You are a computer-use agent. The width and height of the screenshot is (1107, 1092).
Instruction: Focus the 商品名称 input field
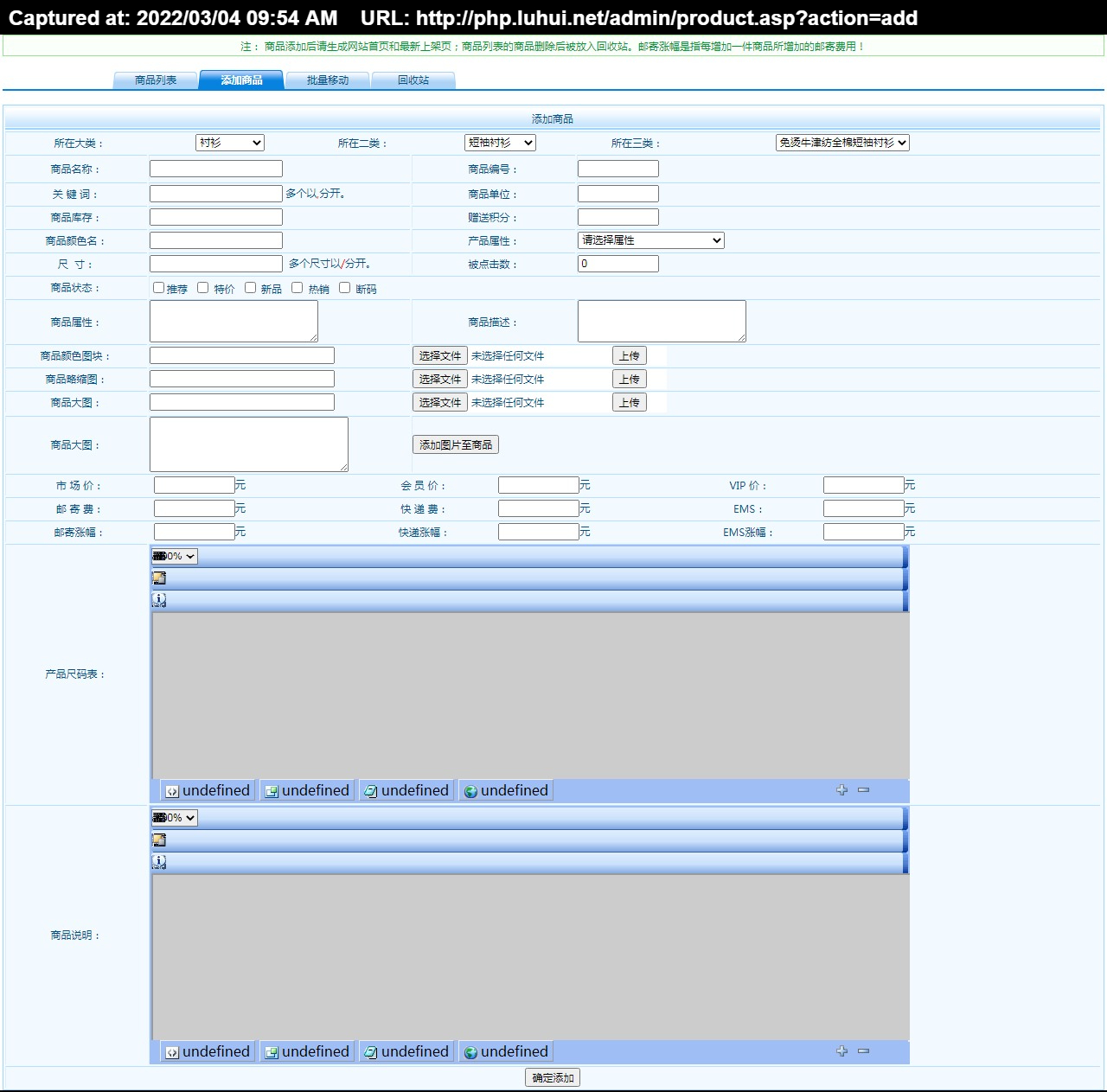coord(216,169)
